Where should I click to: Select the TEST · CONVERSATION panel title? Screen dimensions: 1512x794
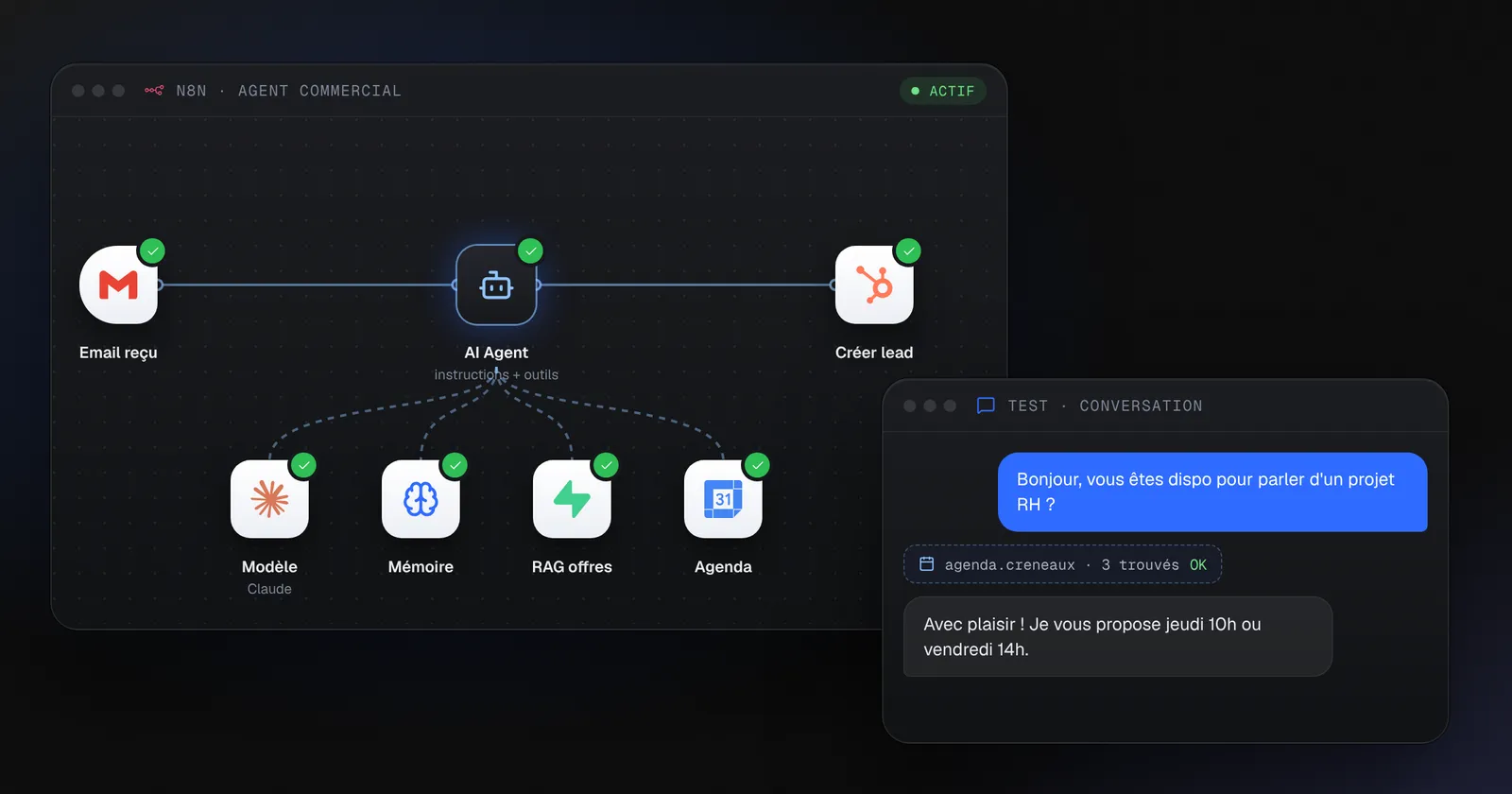(1105, 406)
